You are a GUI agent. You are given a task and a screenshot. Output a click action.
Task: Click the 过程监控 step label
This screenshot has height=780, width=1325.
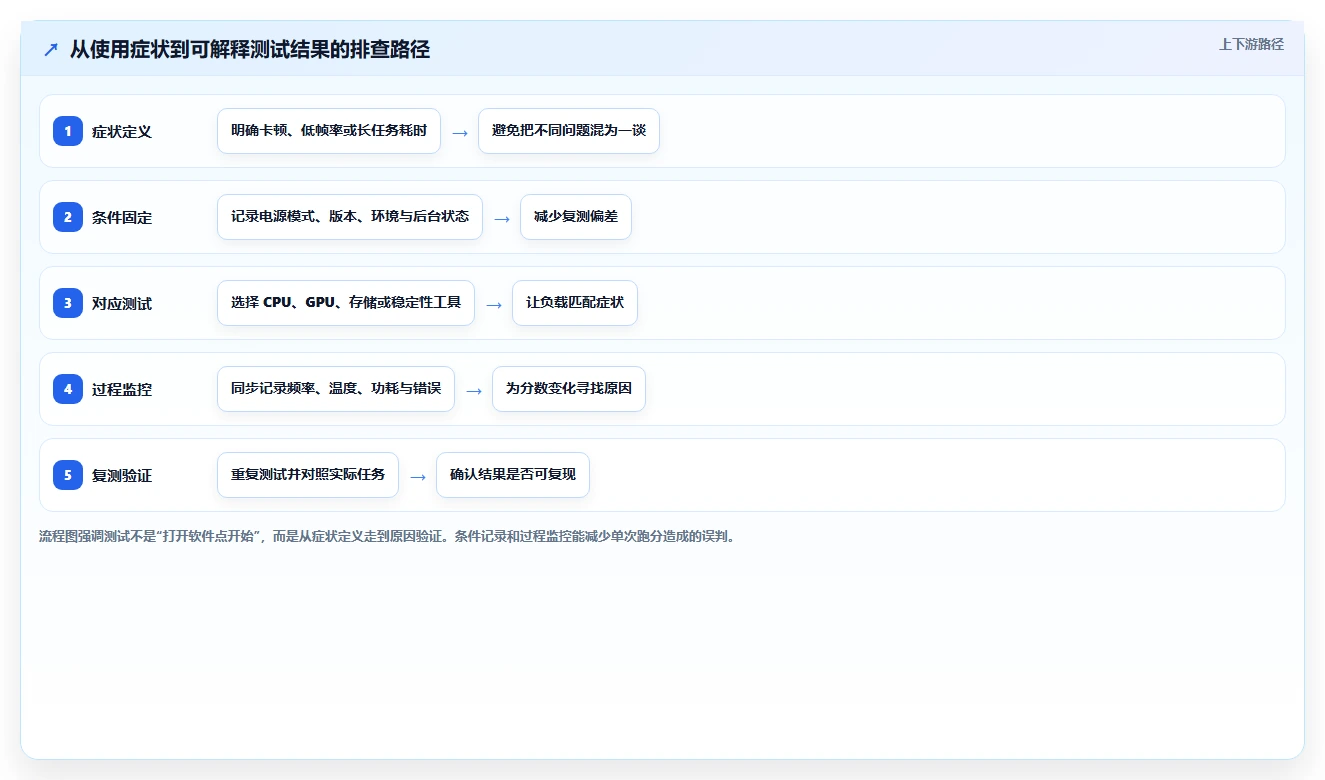tap(122, 389)
